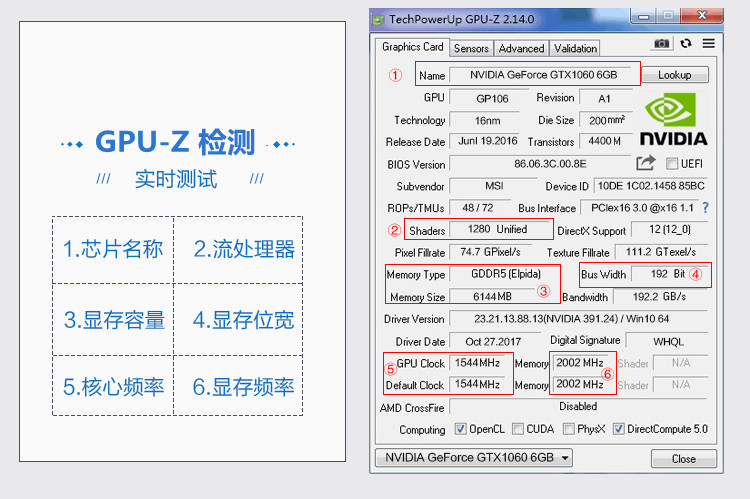Viewport: 750px width, 499px height.
Task: Click the Digital Signature value WHQL
Action: [x=667, y=341]
